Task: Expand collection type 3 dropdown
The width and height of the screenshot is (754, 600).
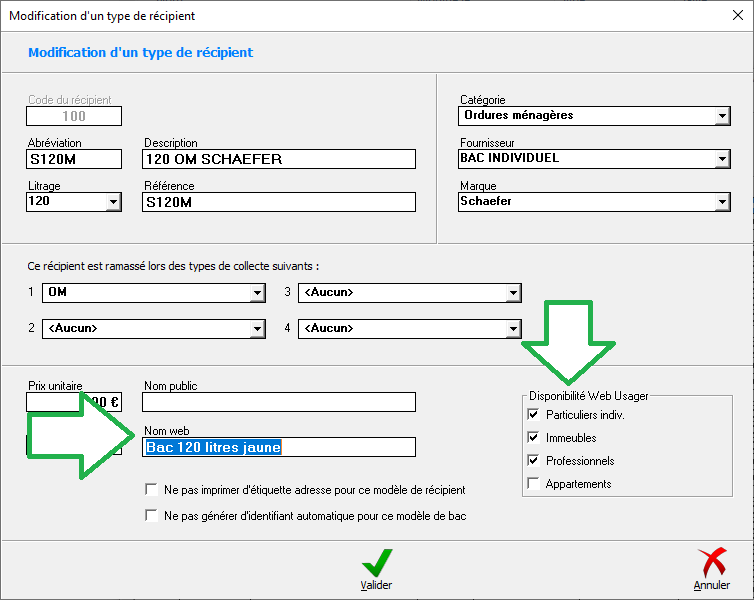Action: 513,293
